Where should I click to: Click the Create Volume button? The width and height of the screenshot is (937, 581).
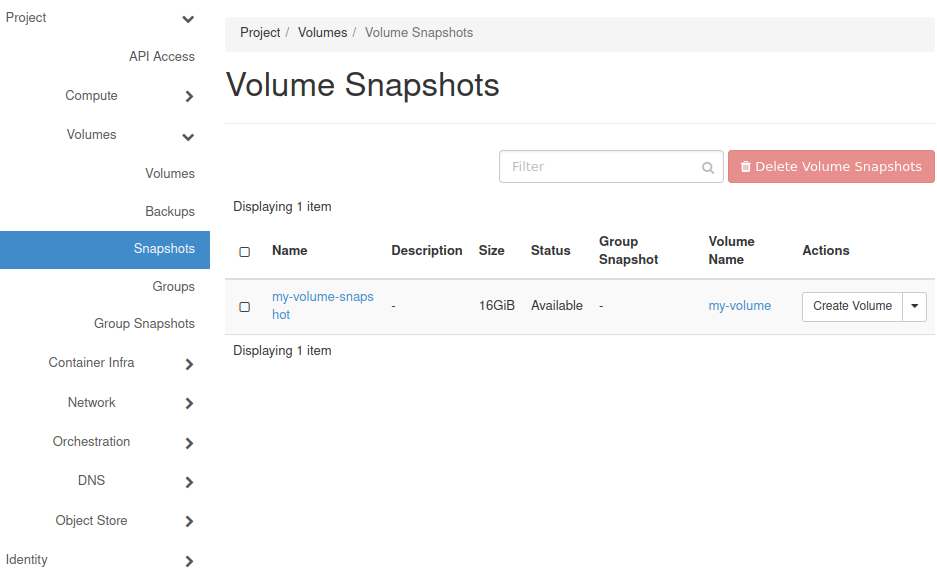pyautogui.click(x=852, y=307)
